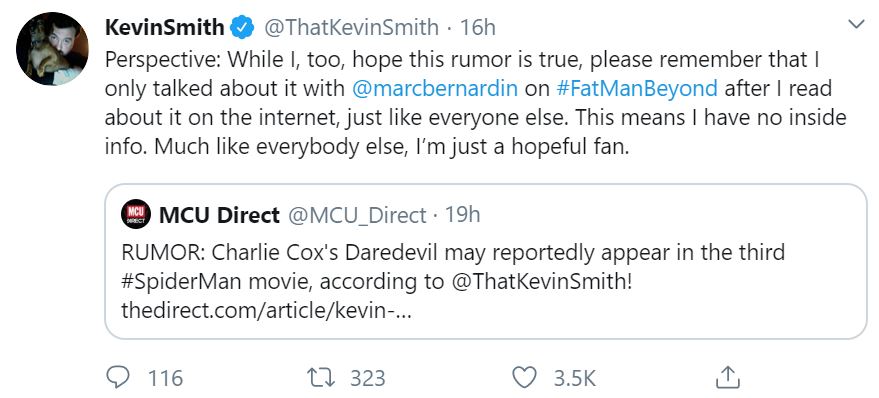The width and height of the screenshot is (879, 398).
Task: Open the #SpiderMan hashtag in quoted tweet
Action: coord(182,283)
